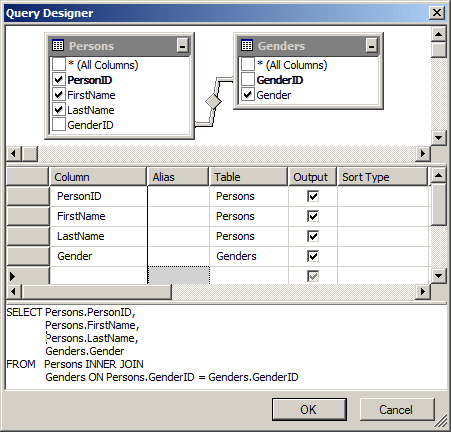
Task: Click diagram pane scroll up arrow
Action: pos(439,34)
